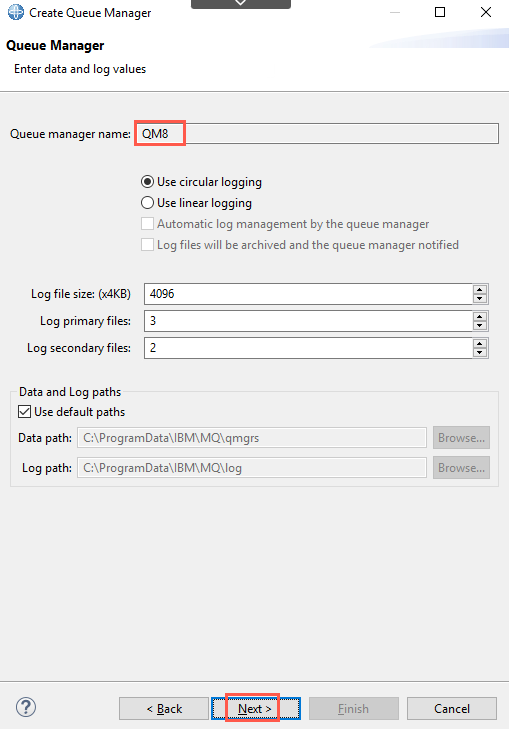The image size is (509, 729).
Task: Uncheck Use default paths checkbox
Action: [x=25, y=411]
